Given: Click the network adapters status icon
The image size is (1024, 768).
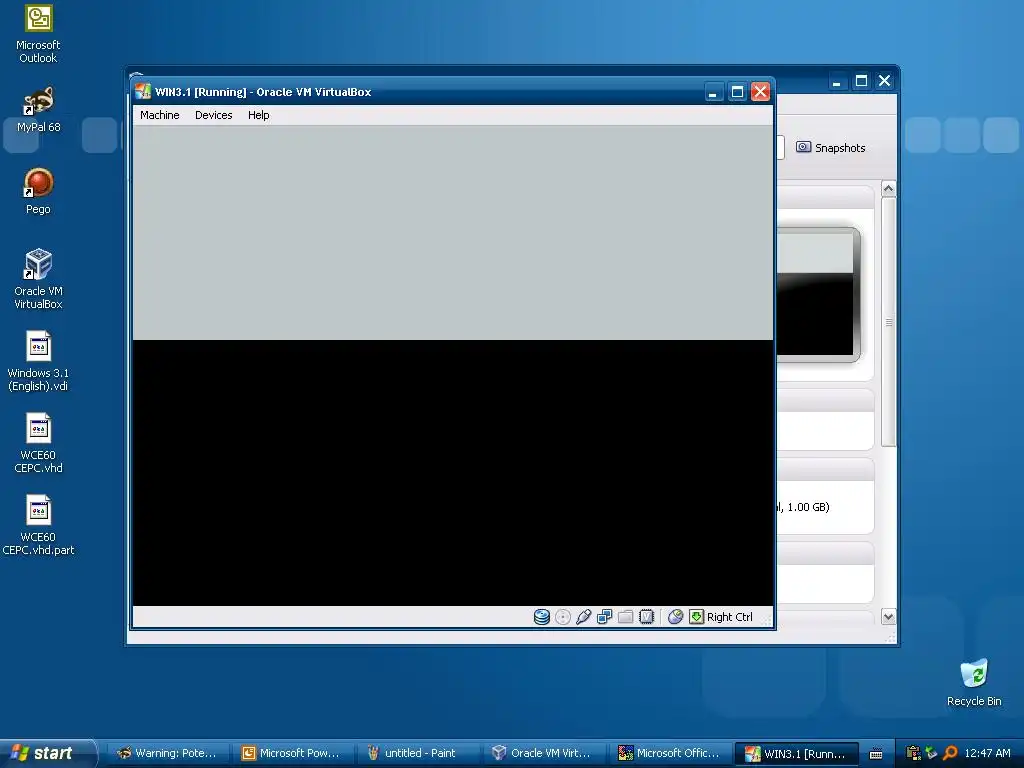Looking at the screenshot, I should 604,616.
